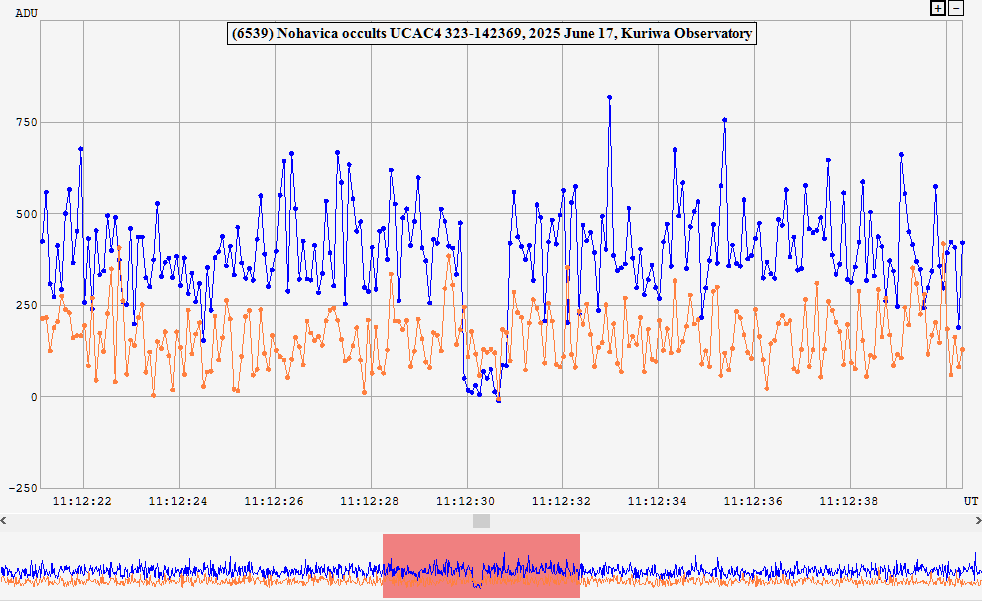This screenshot has width=982, height=601.
Task: Click the scrollbar left arrow
Action: pos(5,520)
